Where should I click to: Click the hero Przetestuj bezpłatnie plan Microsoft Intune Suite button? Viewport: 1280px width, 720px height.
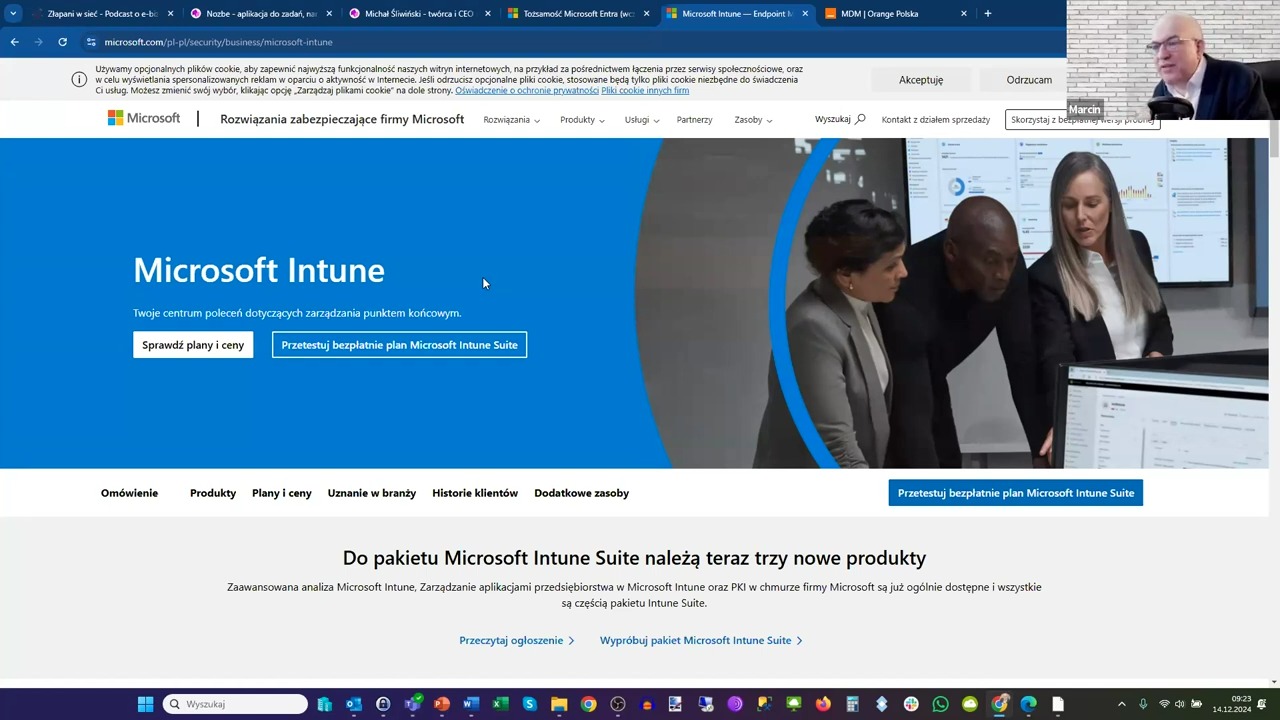[x=399, y=345]
